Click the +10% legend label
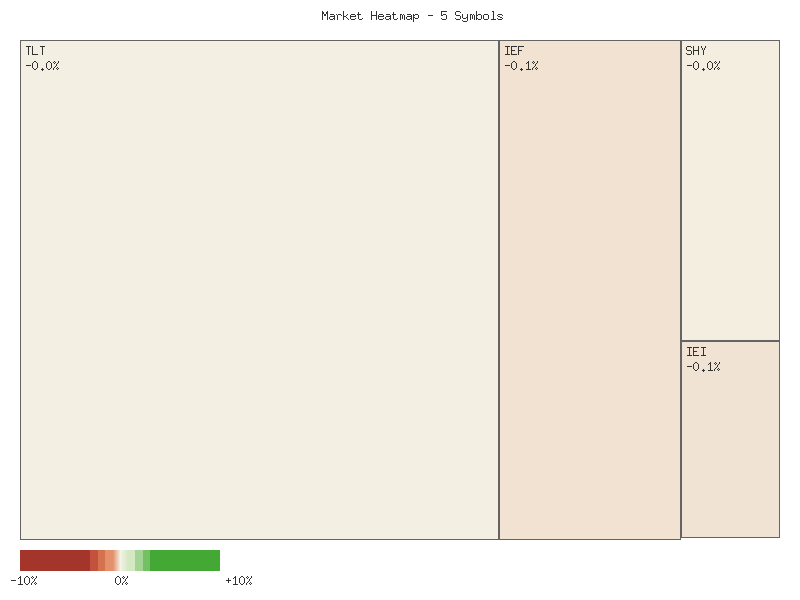 (239, 580)
